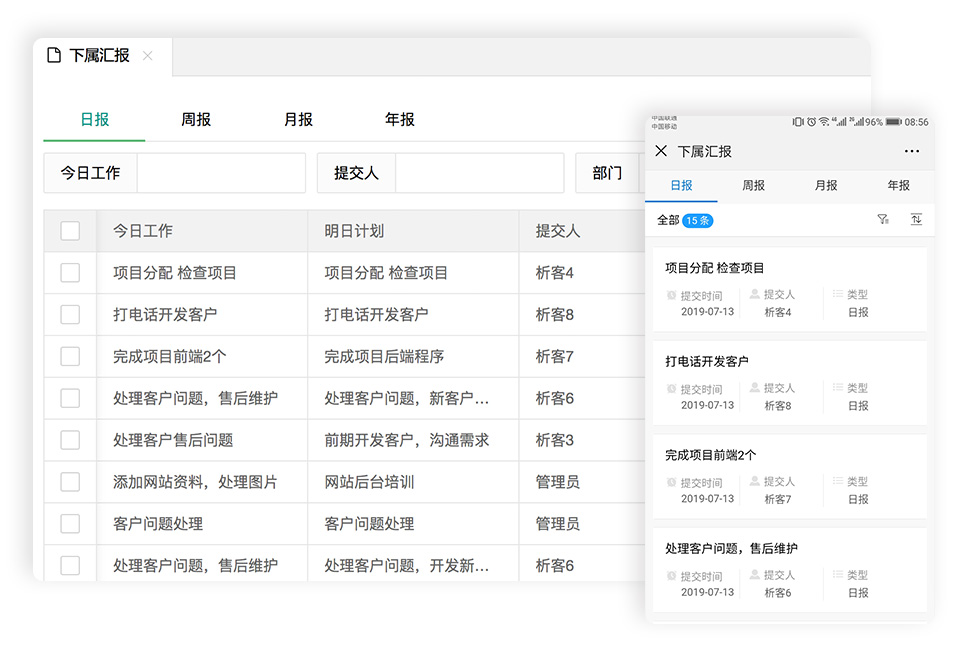The height and width of the screenshot is (657, 960).
Task: Close the mobile 下属汇报 page with X
Action: [661, 151]
